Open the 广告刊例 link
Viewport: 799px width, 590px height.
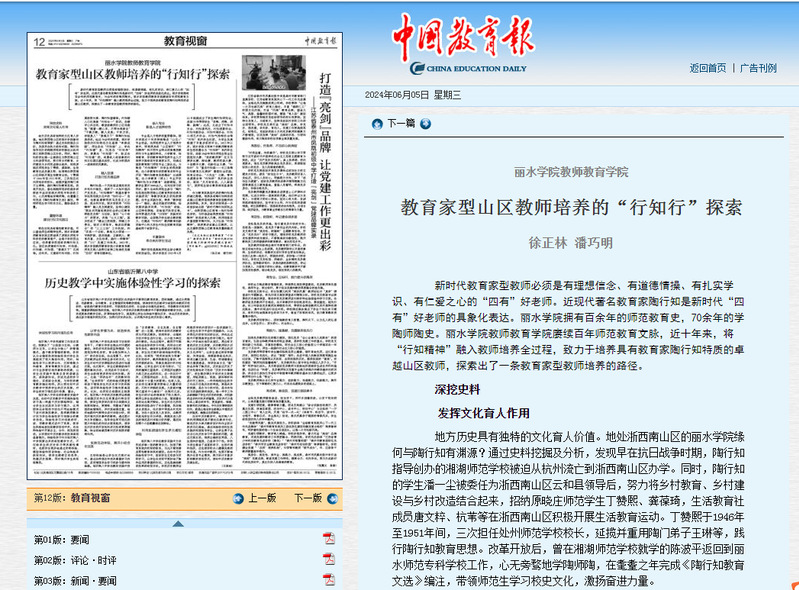click(758, 68)
